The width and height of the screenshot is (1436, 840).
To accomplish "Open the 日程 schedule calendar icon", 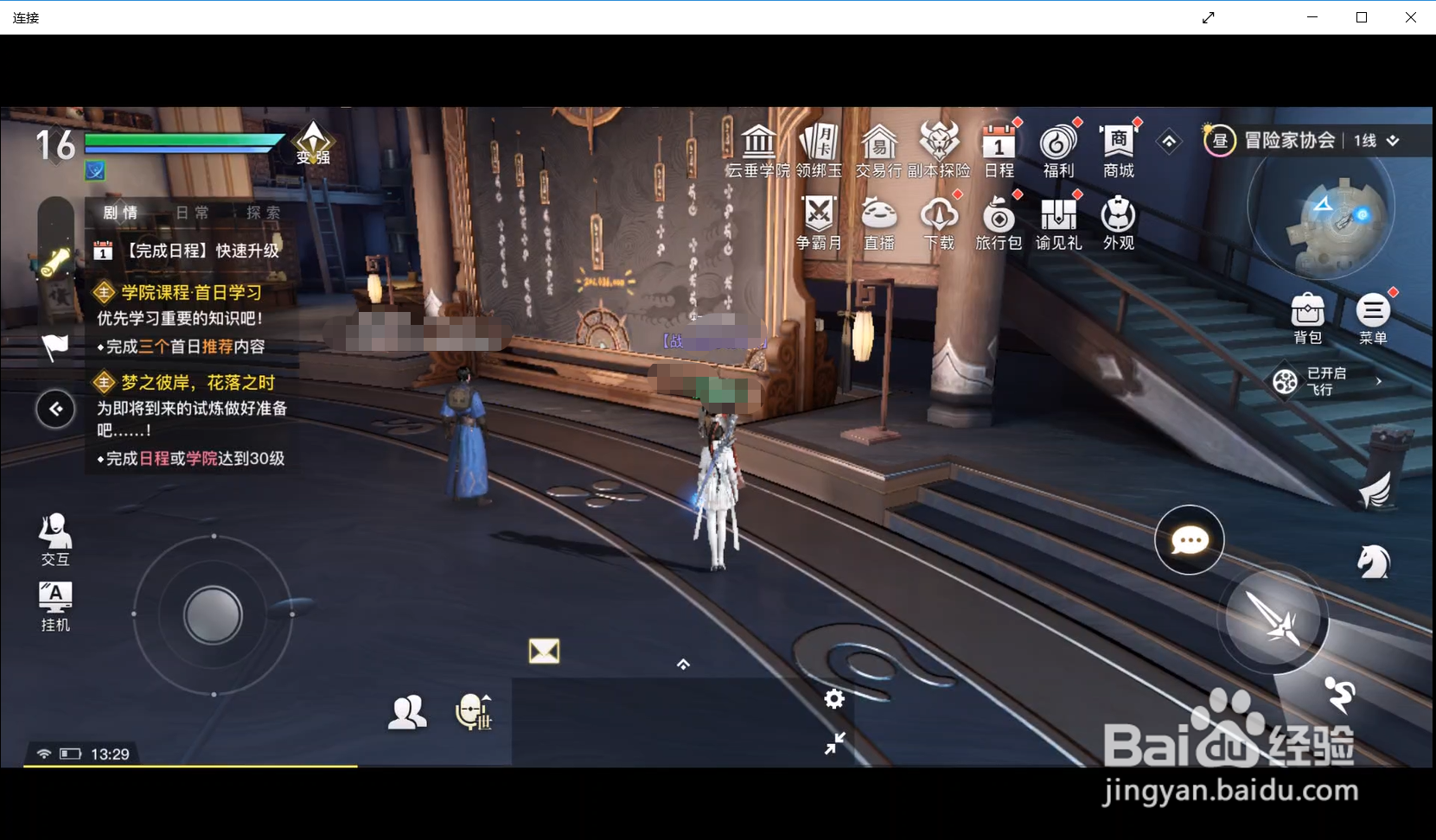I will [x=999, y=150].
